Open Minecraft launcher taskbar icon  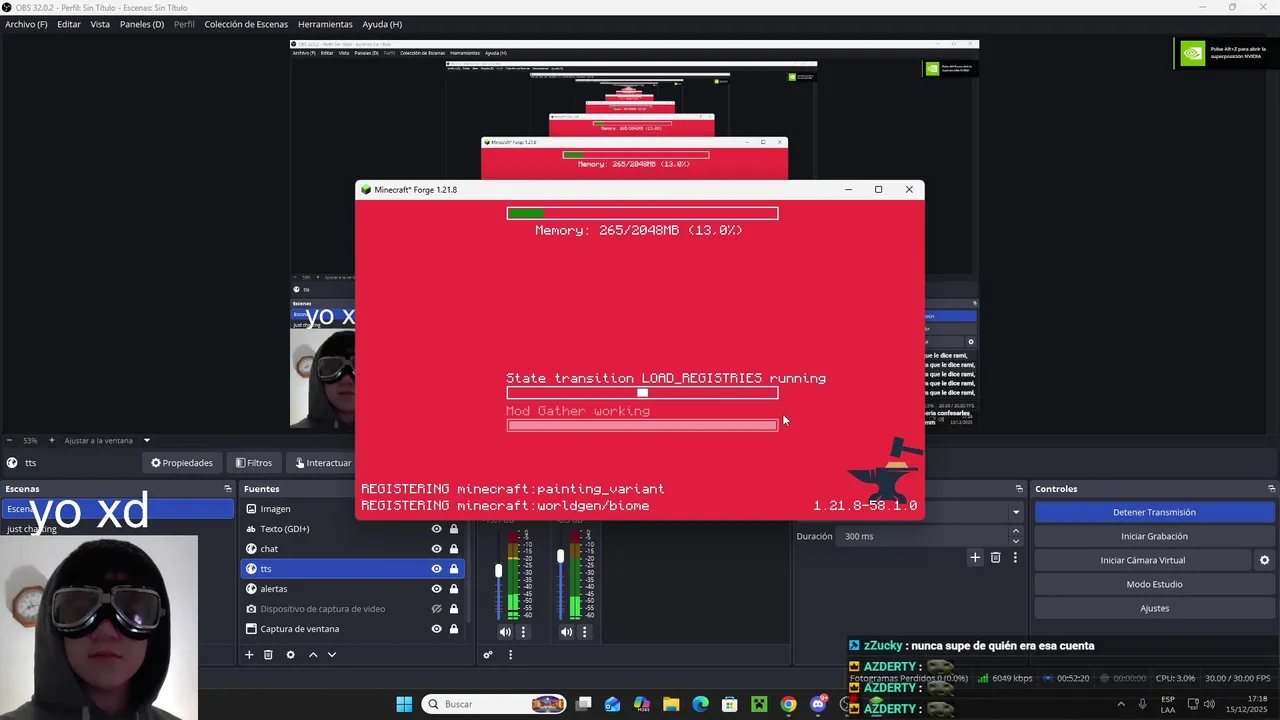coord(759,704)
